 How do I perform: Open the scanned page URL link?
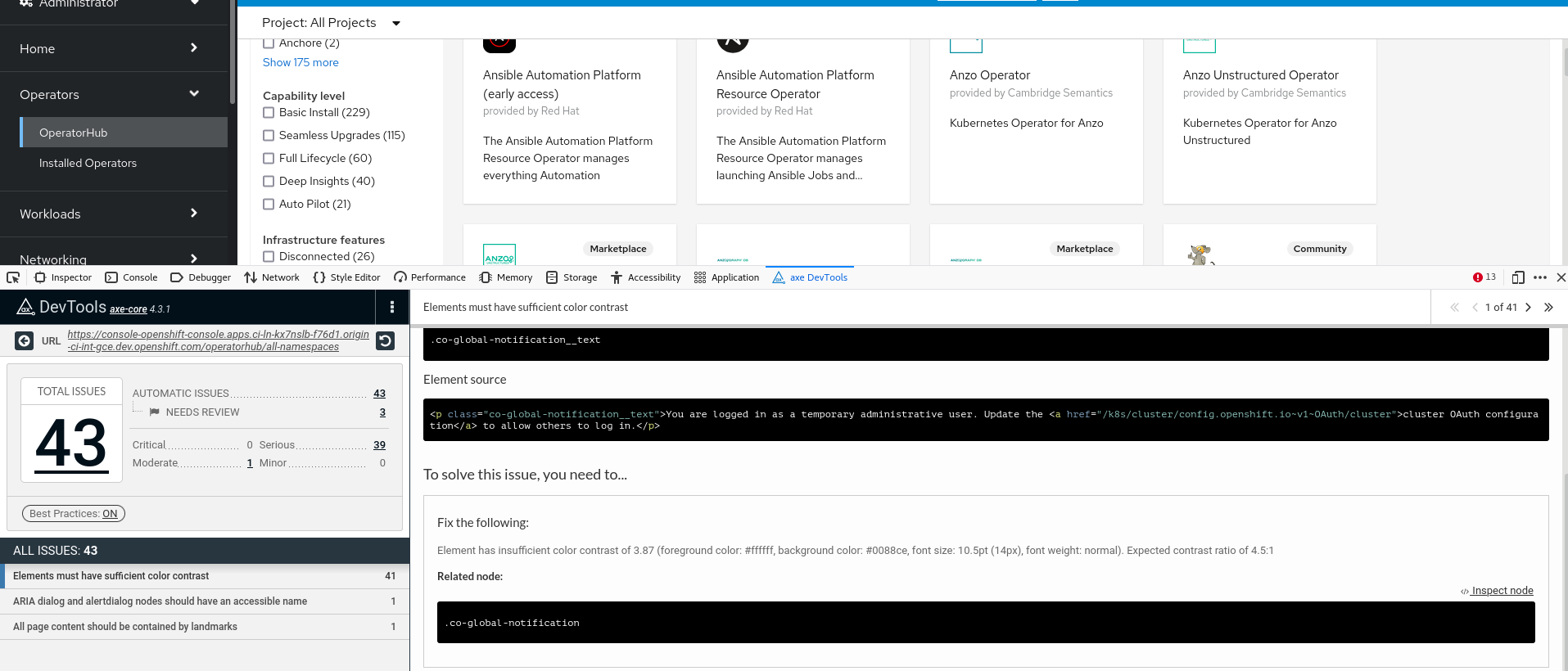click(x=218, y=340)
